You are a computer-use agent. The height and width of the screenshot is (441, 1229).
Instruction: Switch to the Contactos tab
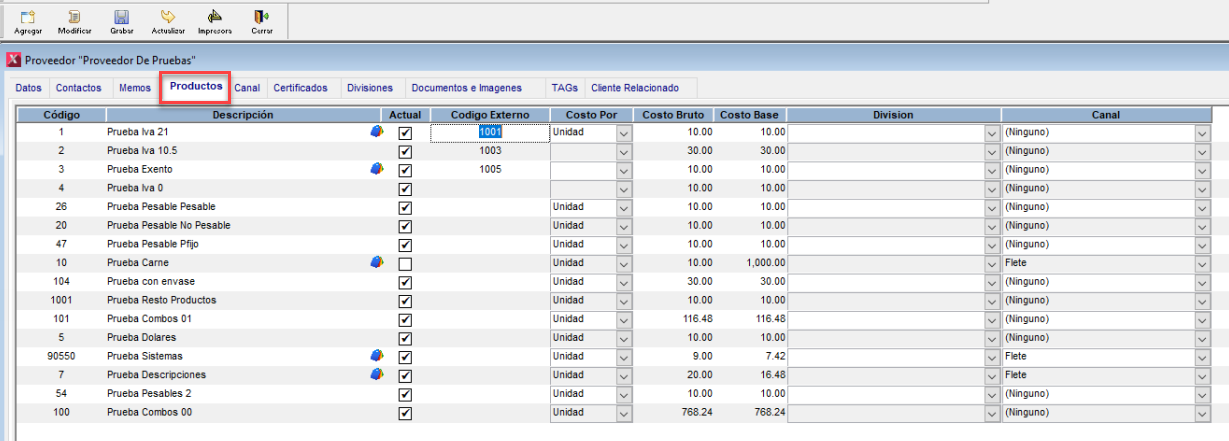click(78, 88)
